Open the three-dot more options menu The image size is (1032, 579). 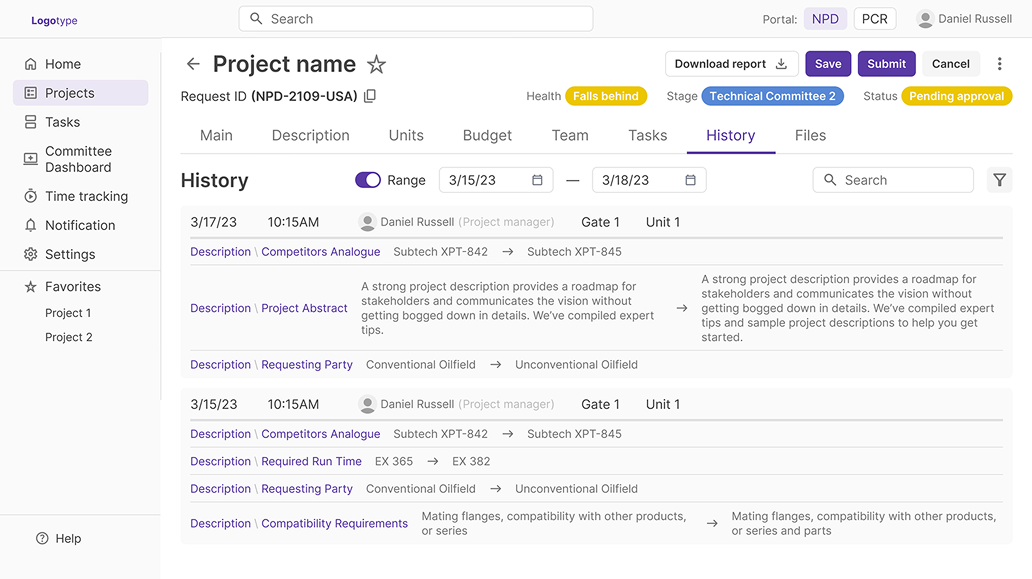(999, 64)
